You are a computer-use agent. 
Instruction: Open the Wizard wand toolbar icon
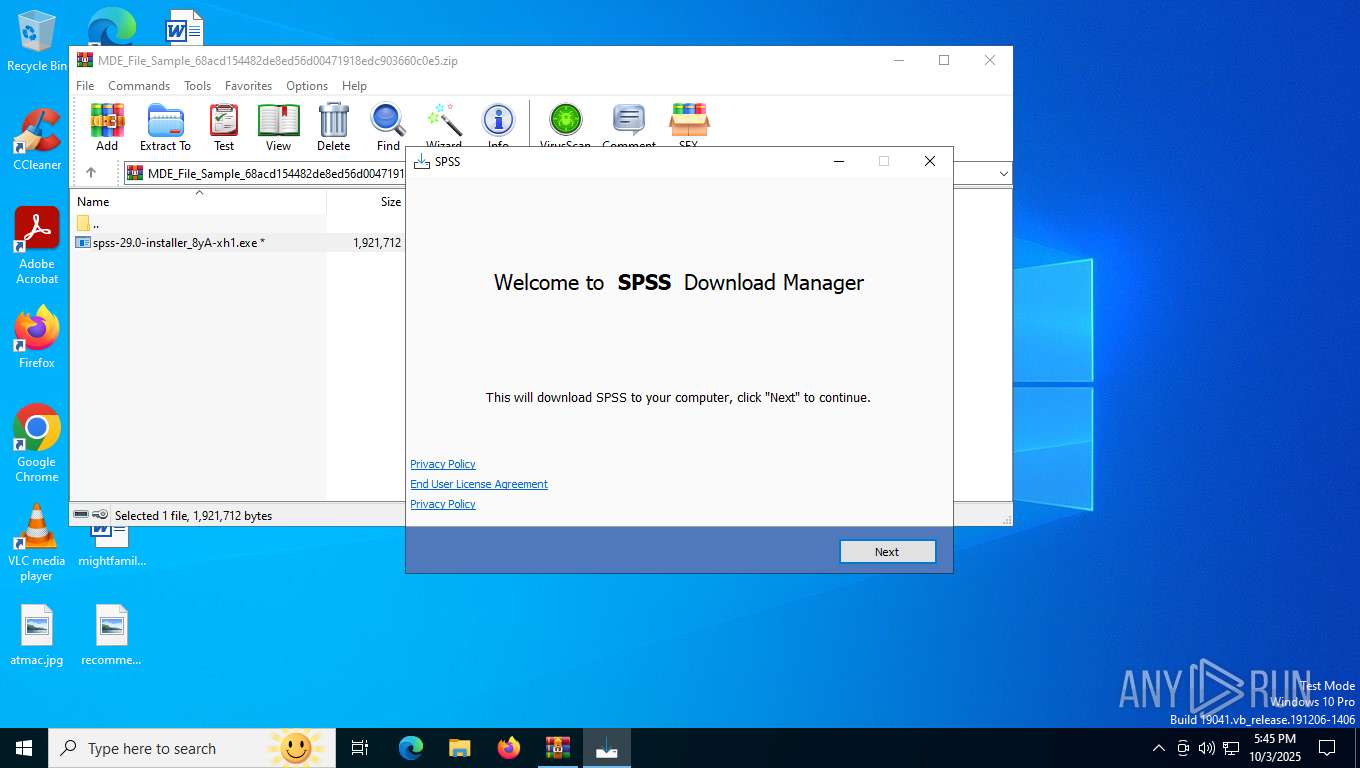[444, 124]
